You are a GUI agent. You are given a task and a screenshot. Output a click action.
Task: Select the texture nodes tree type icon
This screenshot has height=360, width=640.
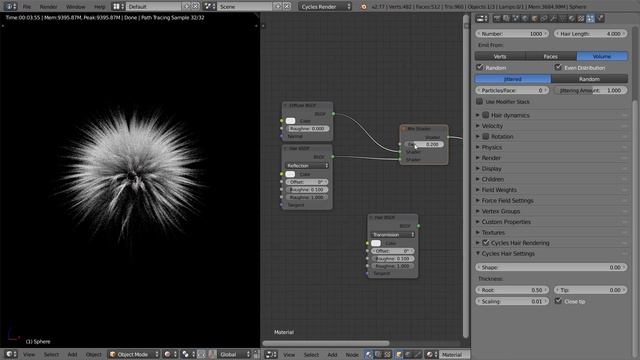(x=387, y=354)
